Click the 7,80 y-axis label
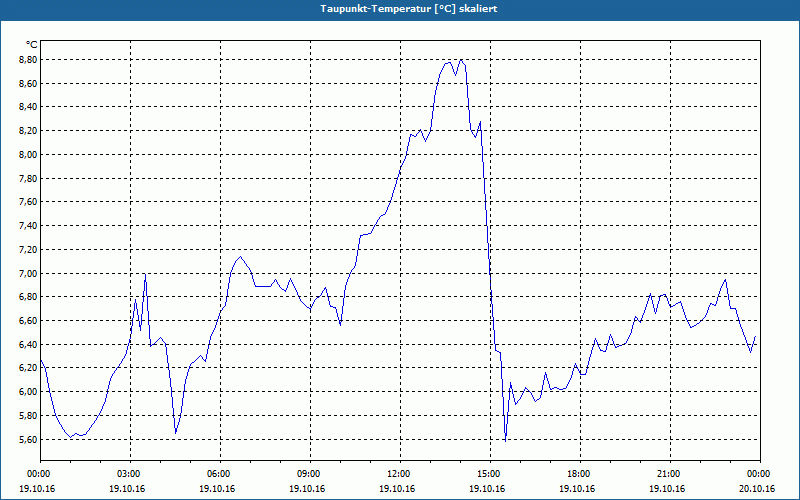The width and height of the screenshot is (800, 500). pyautogui.click(x=29, y=179)
